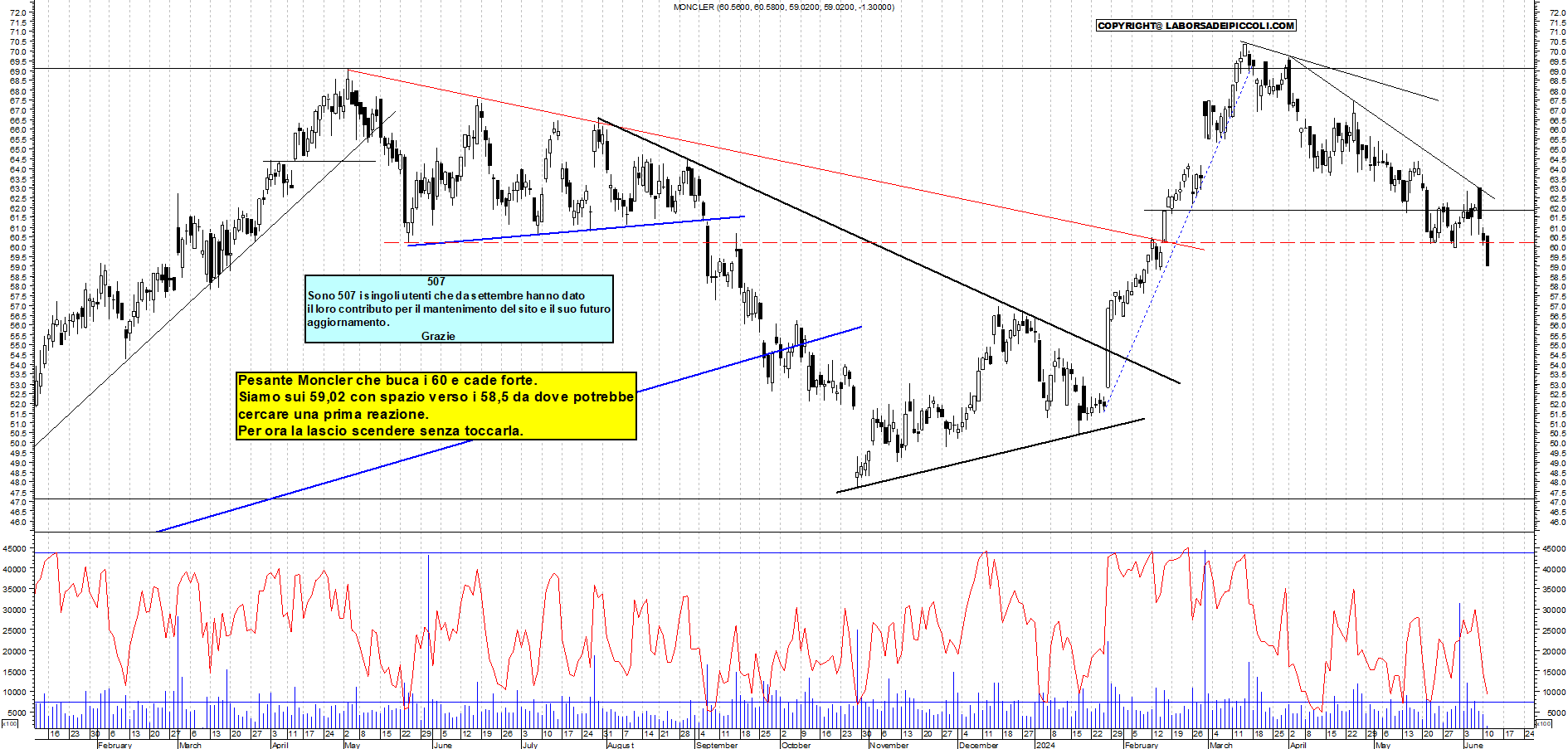The width and height of the screenshot is (1568, 749).
Task: Click 'Sono 507 i singoli utenti' text line
Action: [x=446, y=295]
